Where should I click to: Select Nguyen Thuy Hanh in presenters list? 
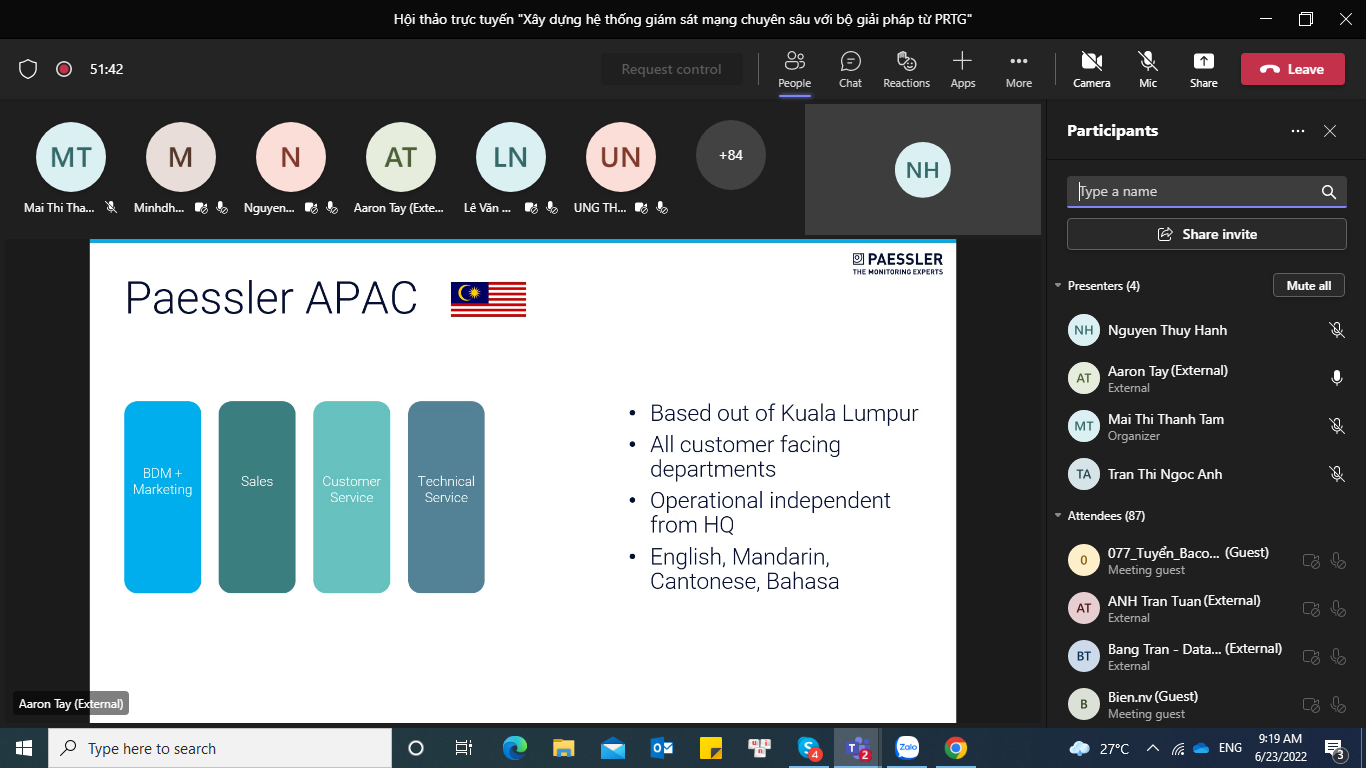click(x=1206, y=330)
